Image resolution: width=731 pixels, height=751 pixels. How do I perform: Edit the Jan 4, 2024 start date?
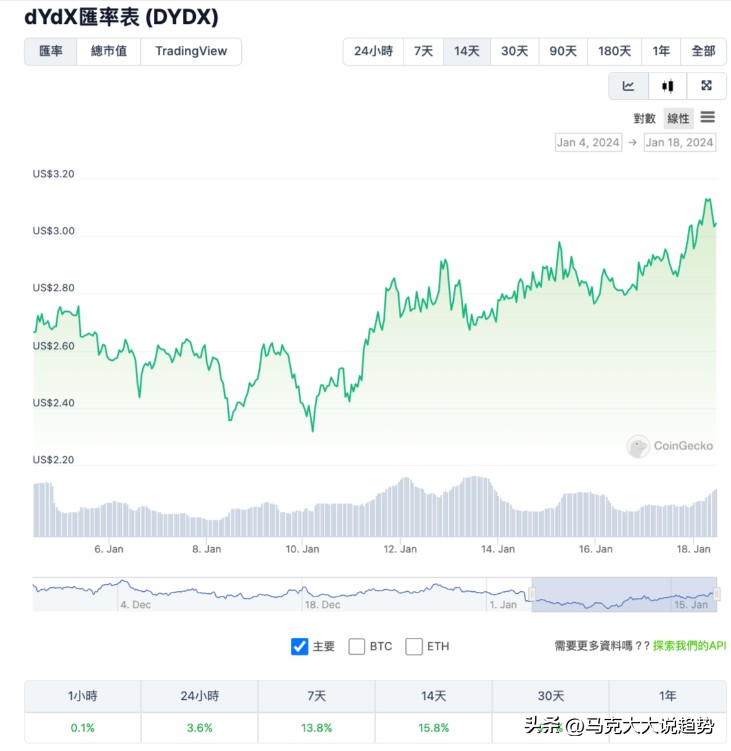588,142
